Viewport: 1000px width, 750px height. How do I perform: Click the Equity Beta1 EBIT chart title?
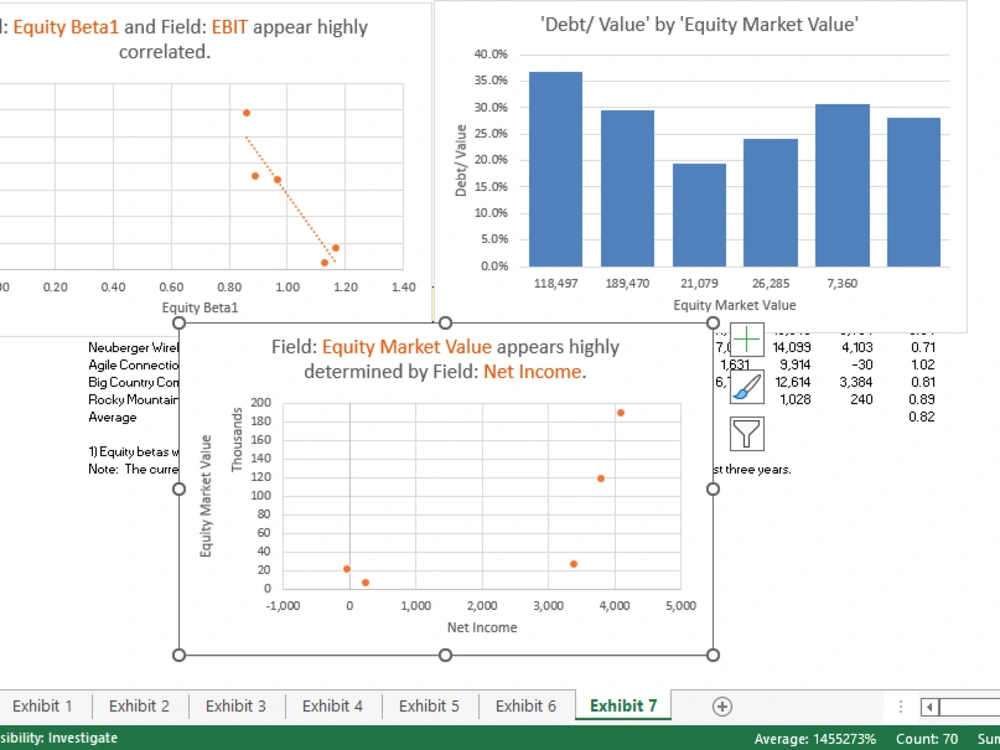tap(184, 39)
